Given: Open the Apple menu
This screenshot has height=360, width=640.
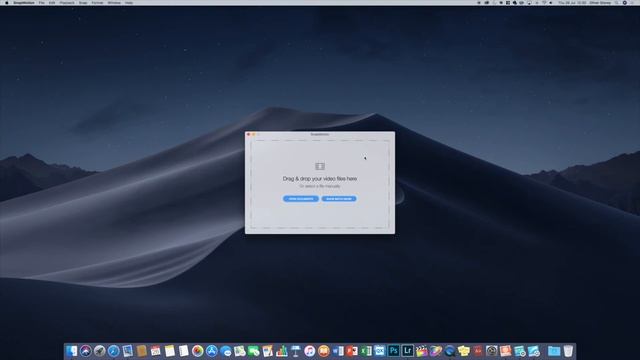Looking at the screenshot, I should 7,3.
